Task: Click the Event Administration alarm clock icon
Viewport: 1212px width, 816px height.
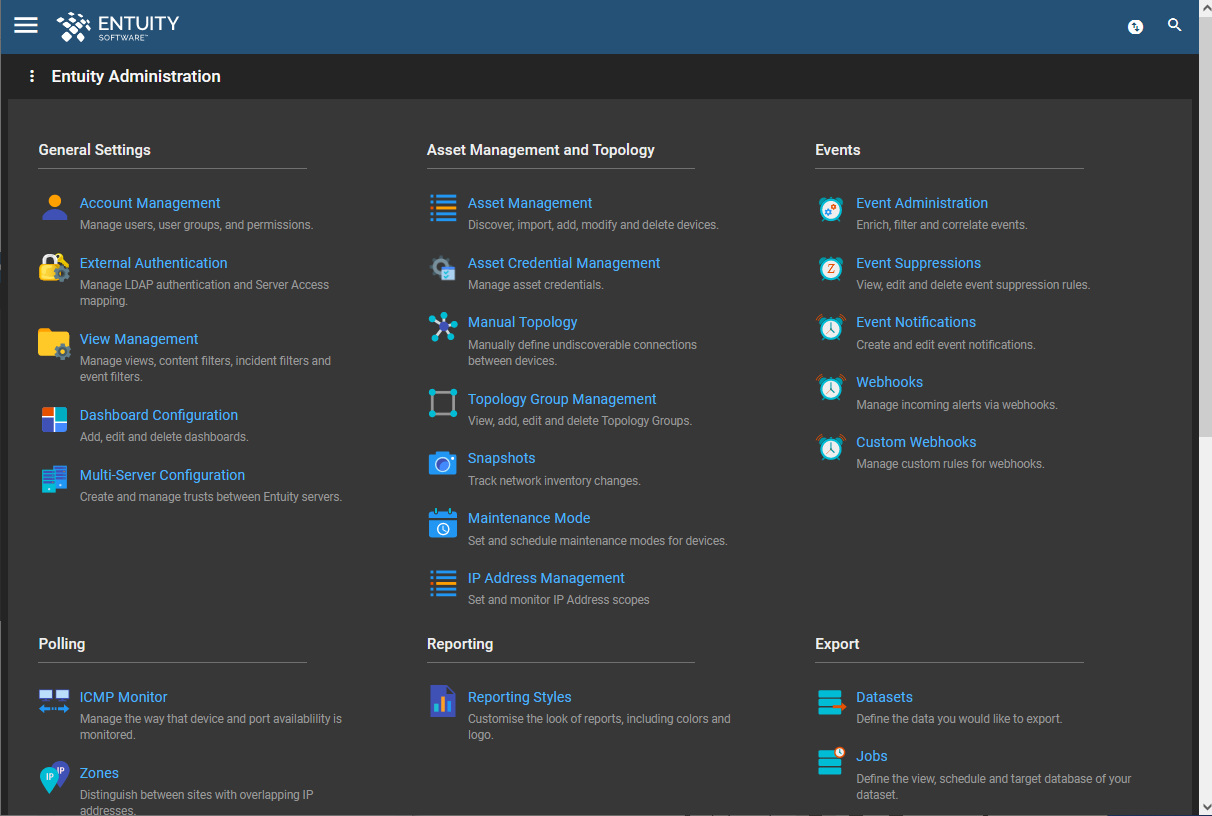Action: coord(831,208)
